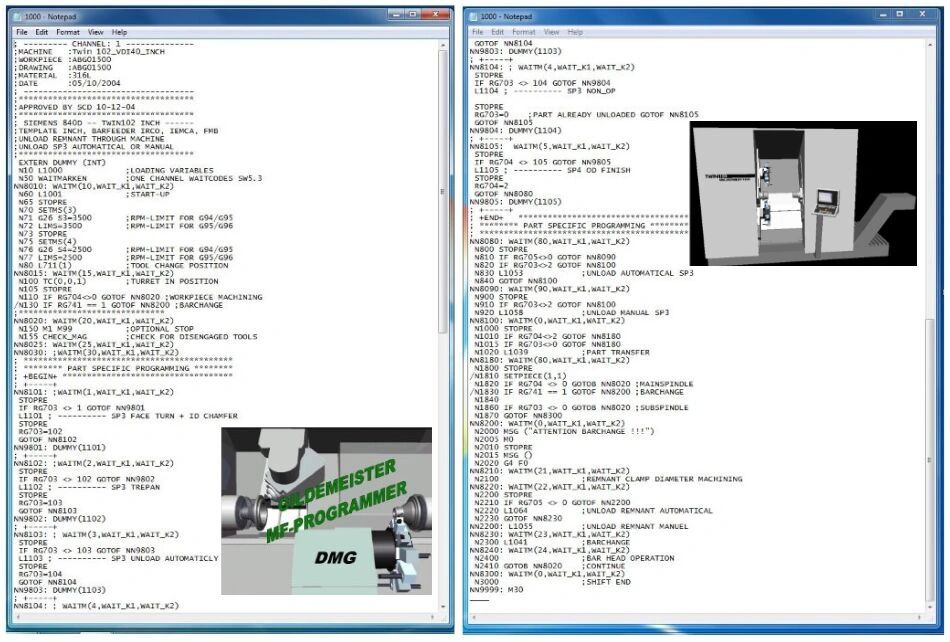Click the Gildemeister MF-Programmer lathe image

coord(327,511)
